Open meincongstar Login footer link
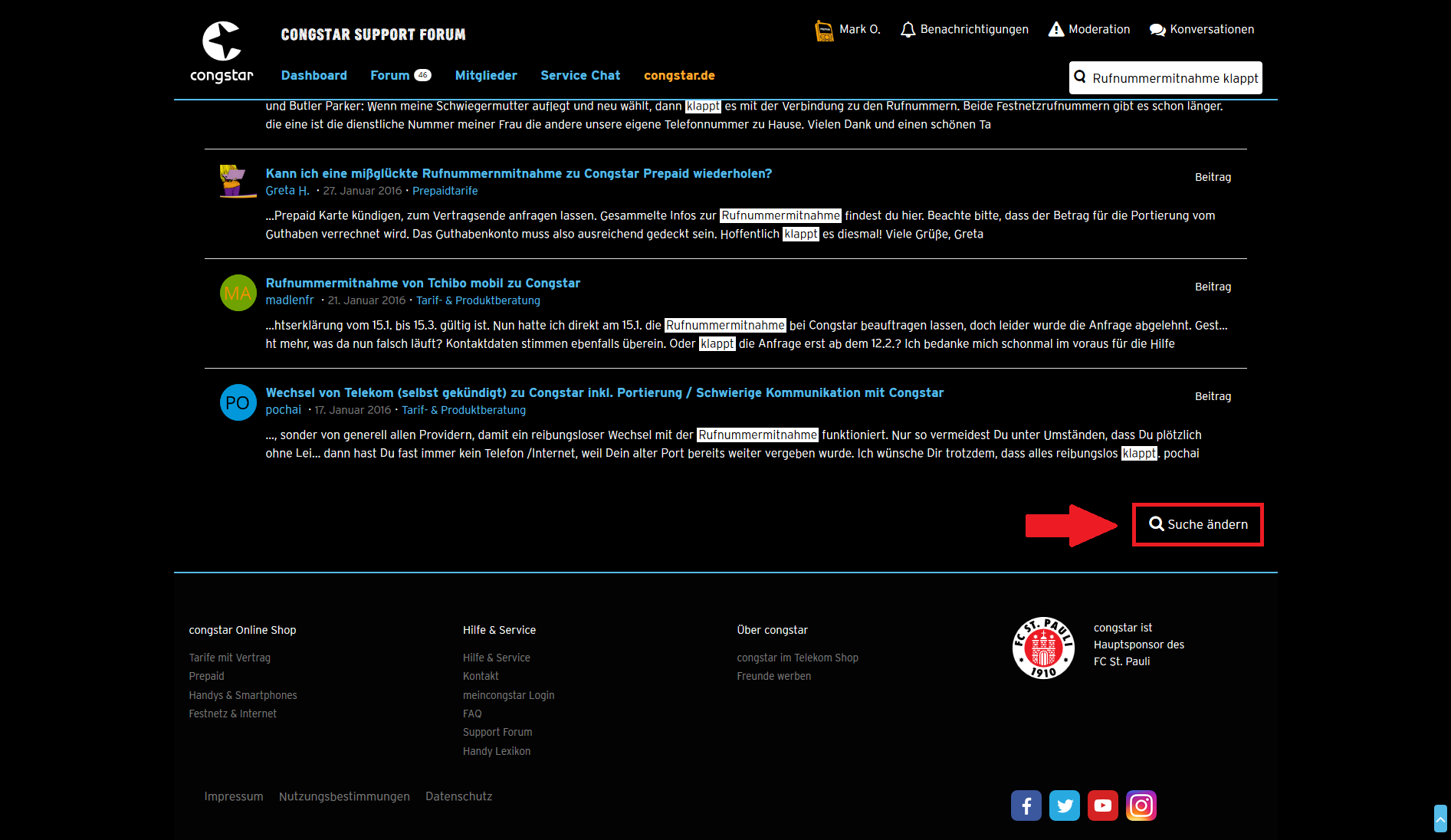This screenshot has width=1451, height=840. point(509,695)
